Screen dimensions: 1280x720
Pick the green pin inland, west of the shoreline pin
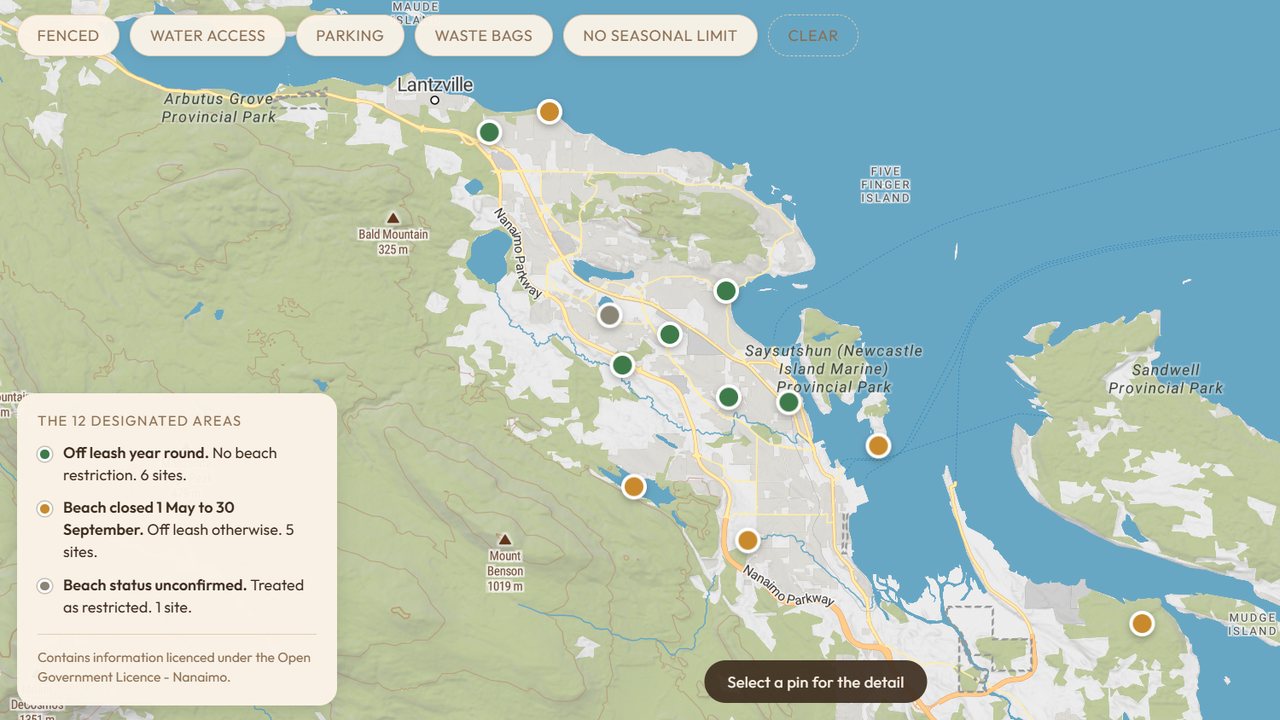tap(728, 397)
